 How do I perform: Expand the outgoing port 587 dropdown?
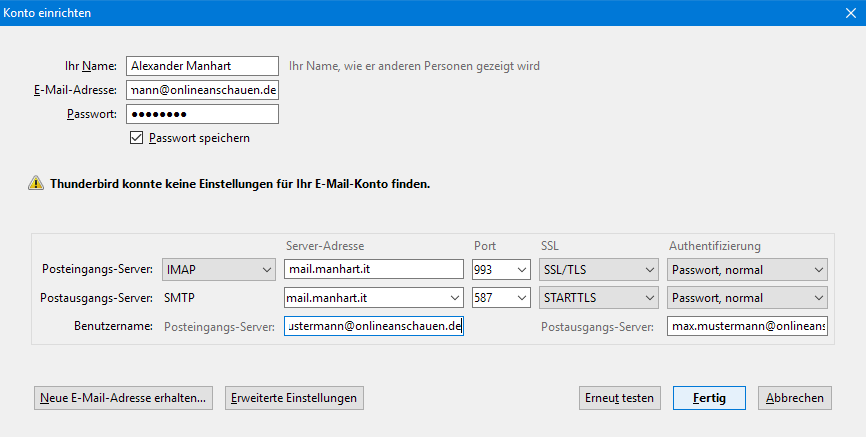(x=521, y=298)
